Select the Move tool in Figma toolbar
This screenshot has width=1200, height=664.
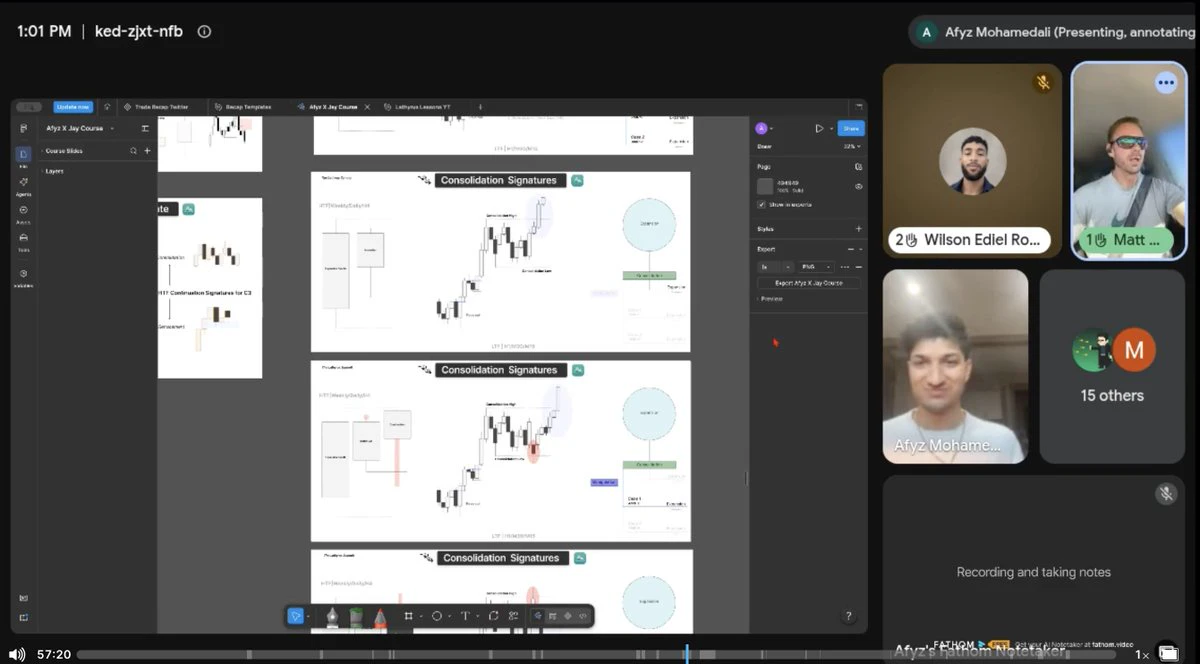tap(296, 616)
